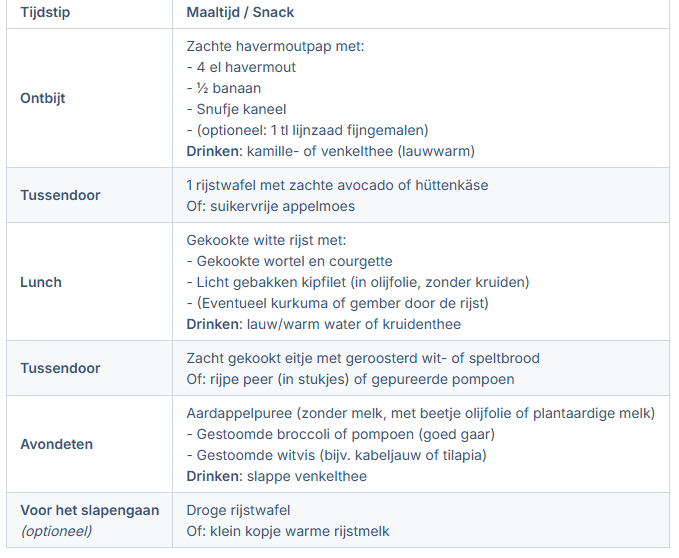Click the Maaltijd / Snack column header
679x558 pixels.
[242, 11]
